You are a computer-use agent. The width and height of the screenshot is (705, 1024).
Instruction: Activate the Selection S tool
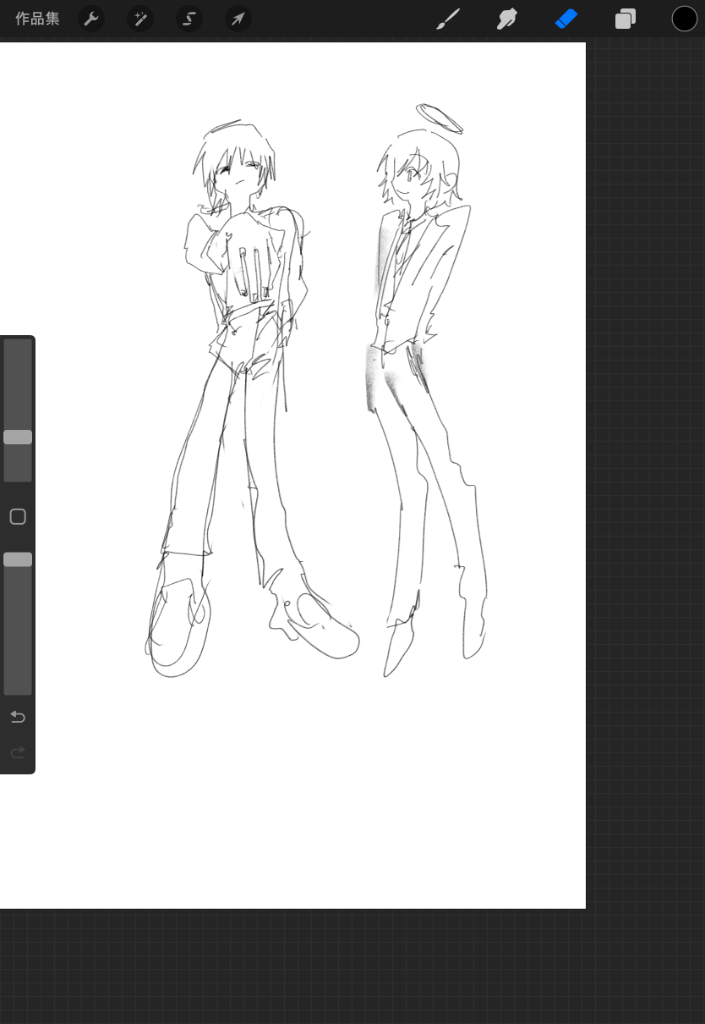tap(189, 19)
